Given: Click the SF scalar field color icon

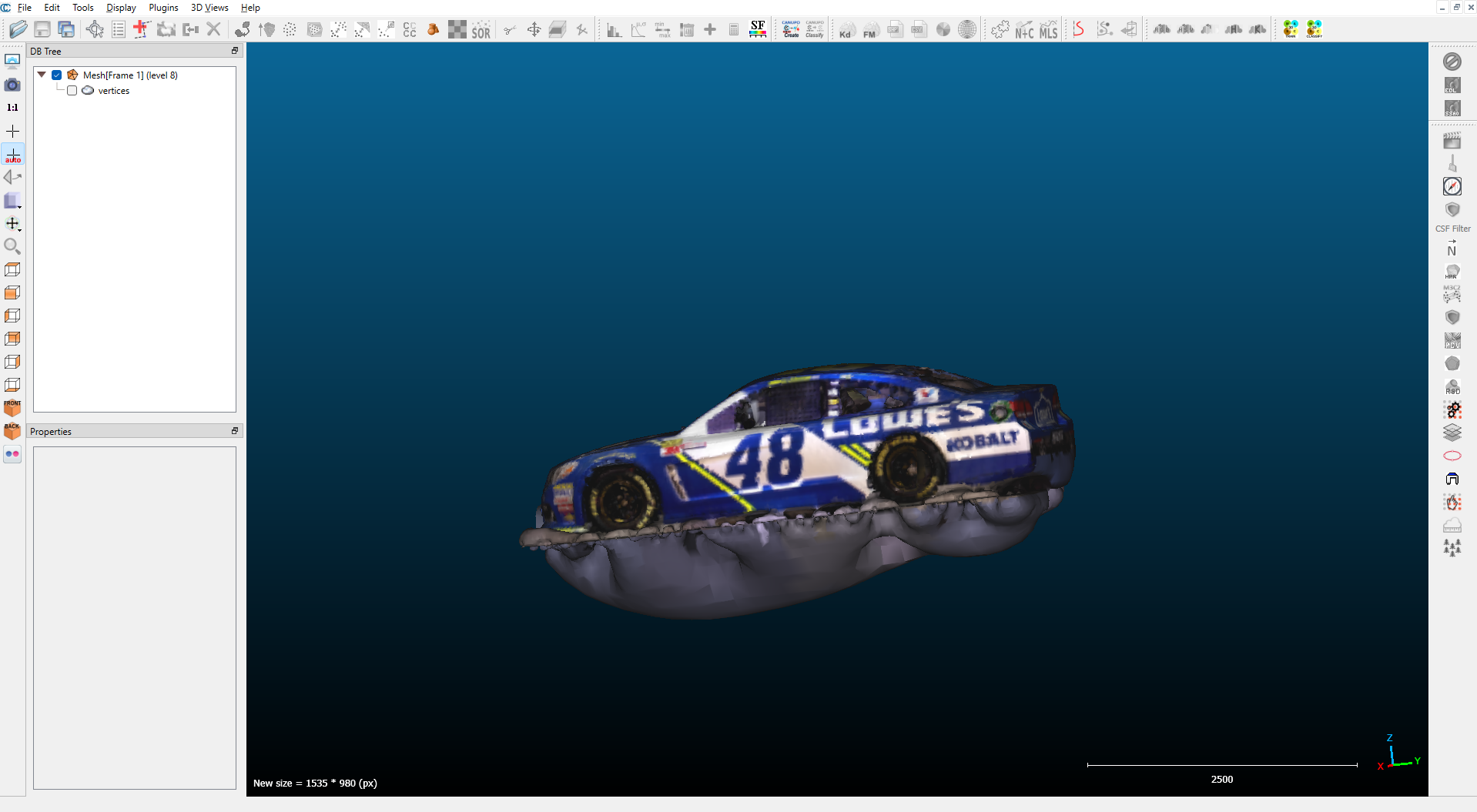Looking at the screenshot, I should click(758, 29).
